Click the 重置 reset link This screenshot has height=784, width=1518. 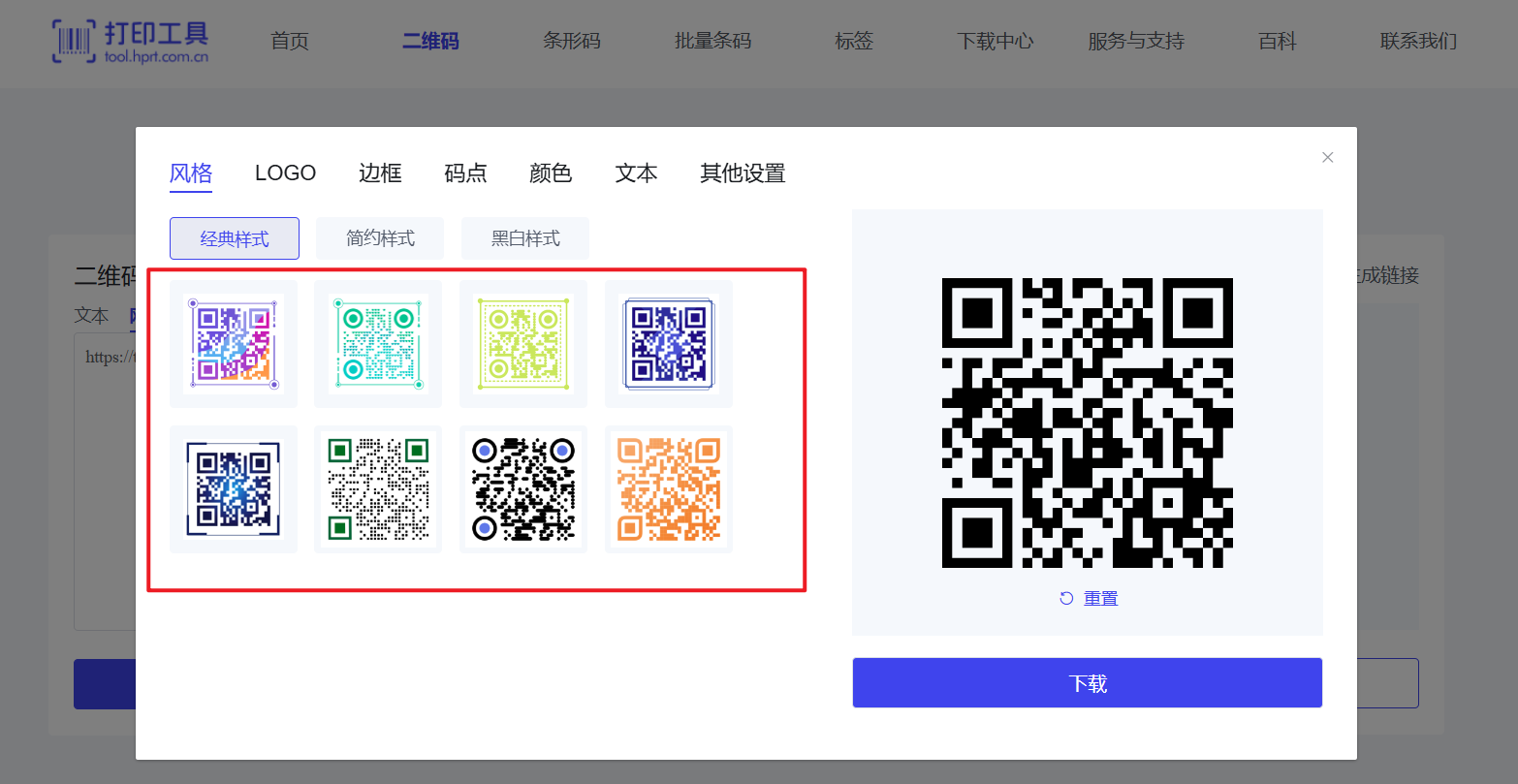[x=1101, y=599]
